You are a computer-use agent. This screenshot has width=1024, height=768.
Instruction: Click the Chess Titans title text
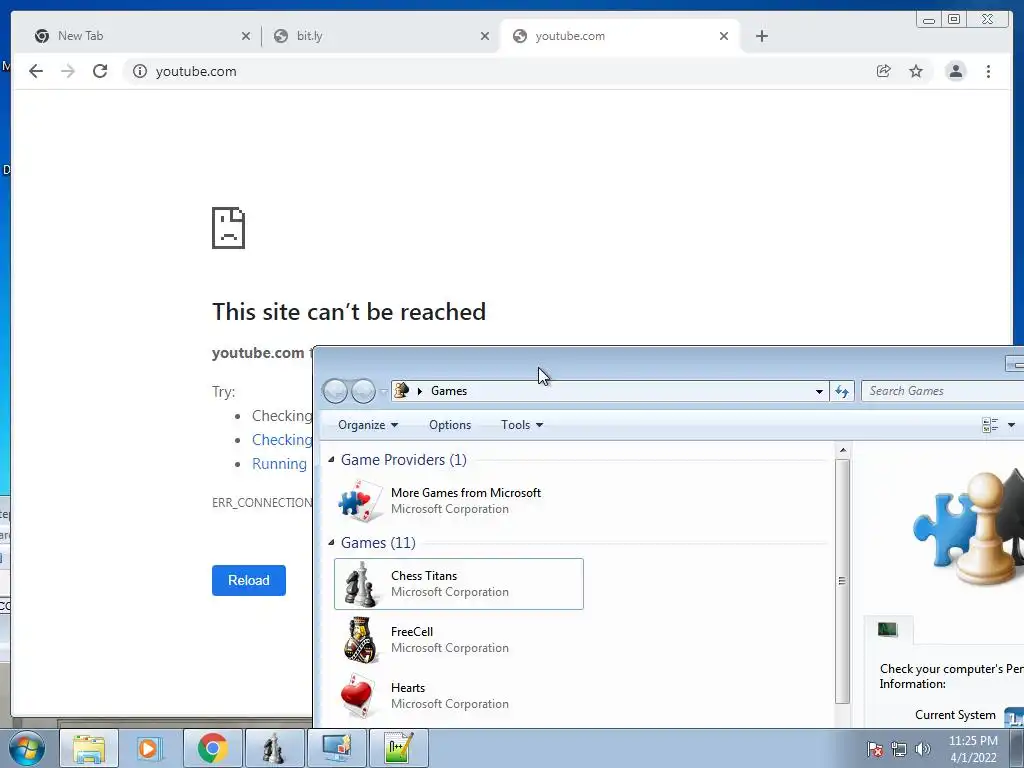click(424, 575)
